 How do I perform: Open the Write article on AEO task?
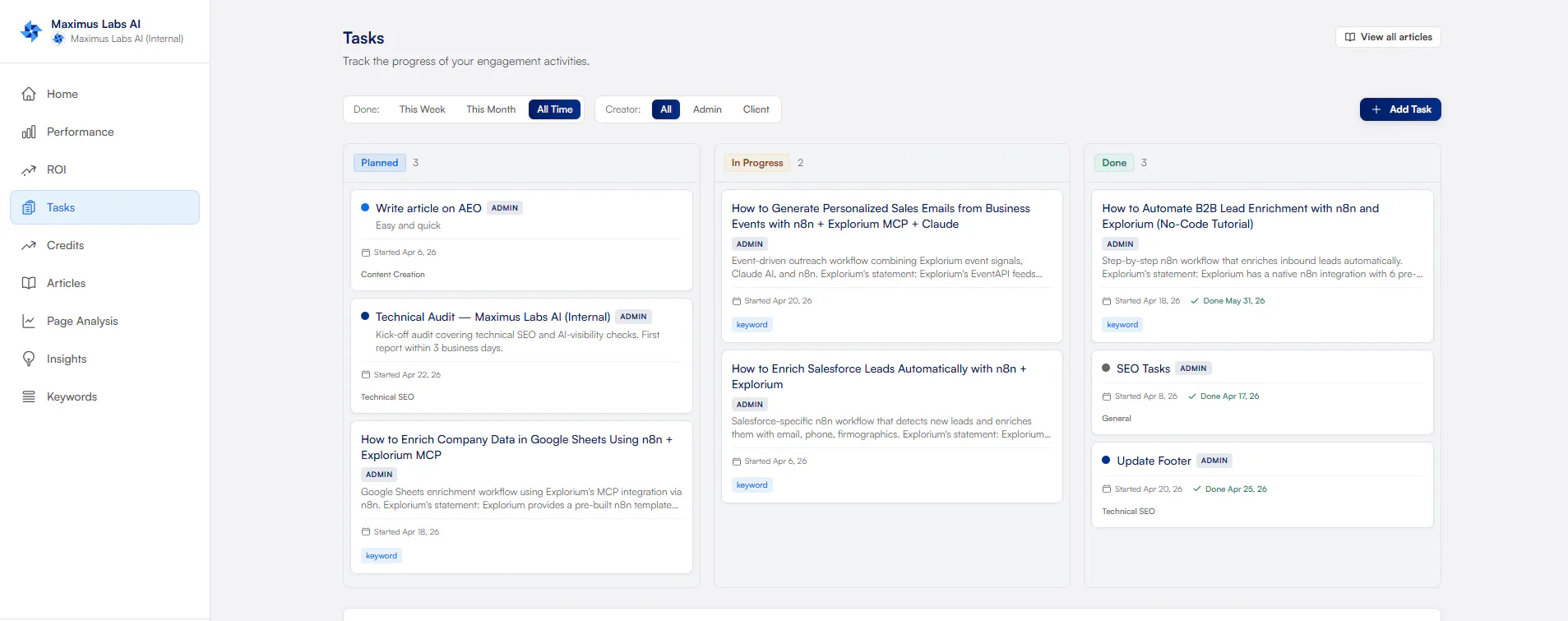click(x=521, y=240)
